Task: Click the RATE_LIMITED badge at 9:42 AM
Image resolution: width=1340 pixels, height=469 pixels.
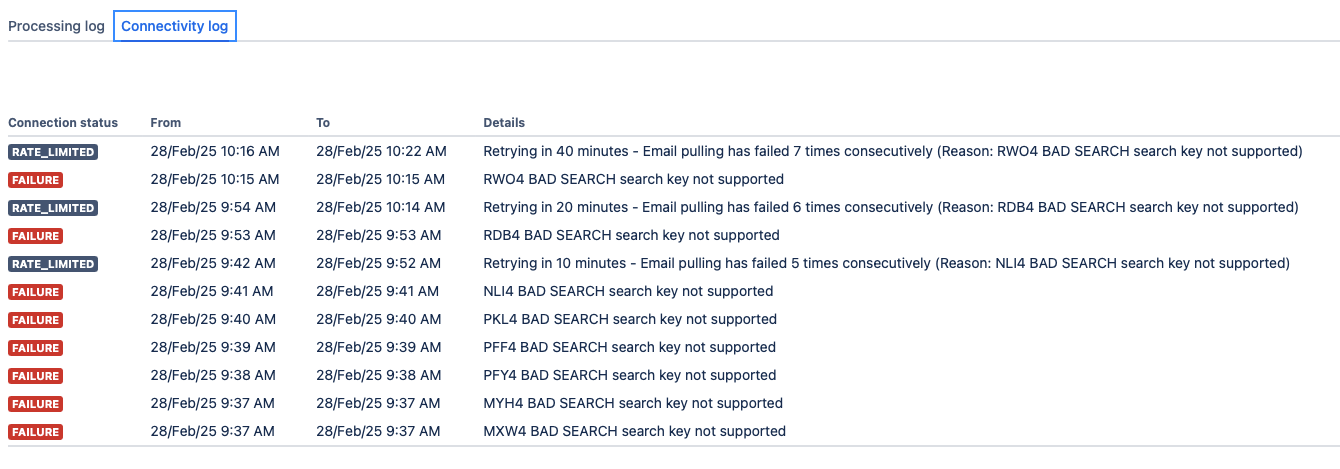Action: 53,264
